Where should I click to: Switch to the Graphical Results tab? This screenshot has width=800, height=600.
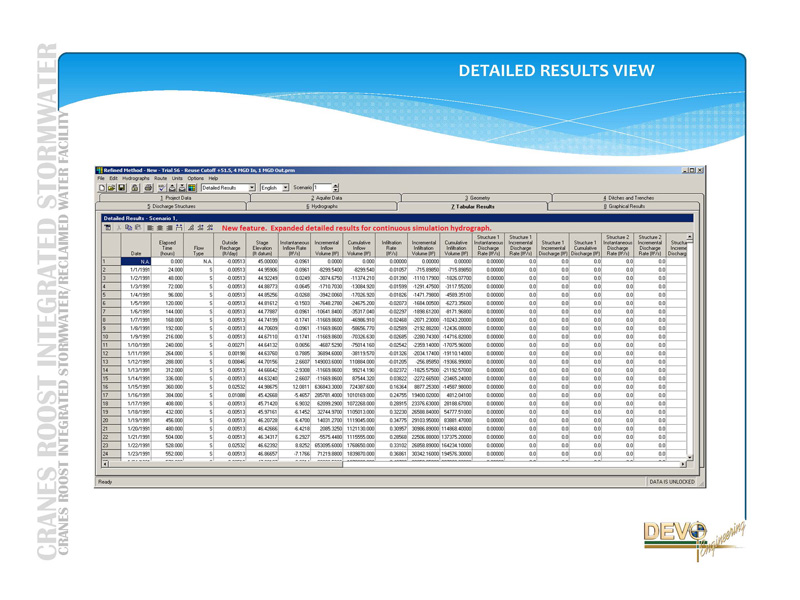[626, 207]
